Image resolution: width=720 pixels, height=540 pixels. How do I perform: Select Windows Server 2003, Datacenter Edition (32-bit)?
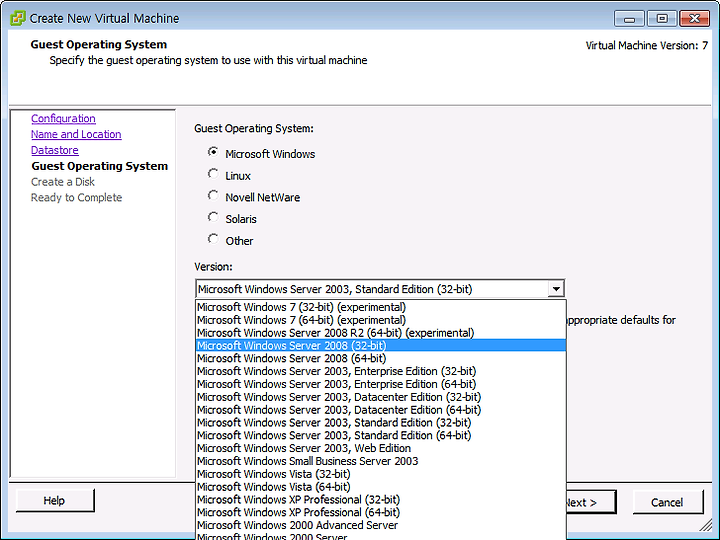(380, 397)
